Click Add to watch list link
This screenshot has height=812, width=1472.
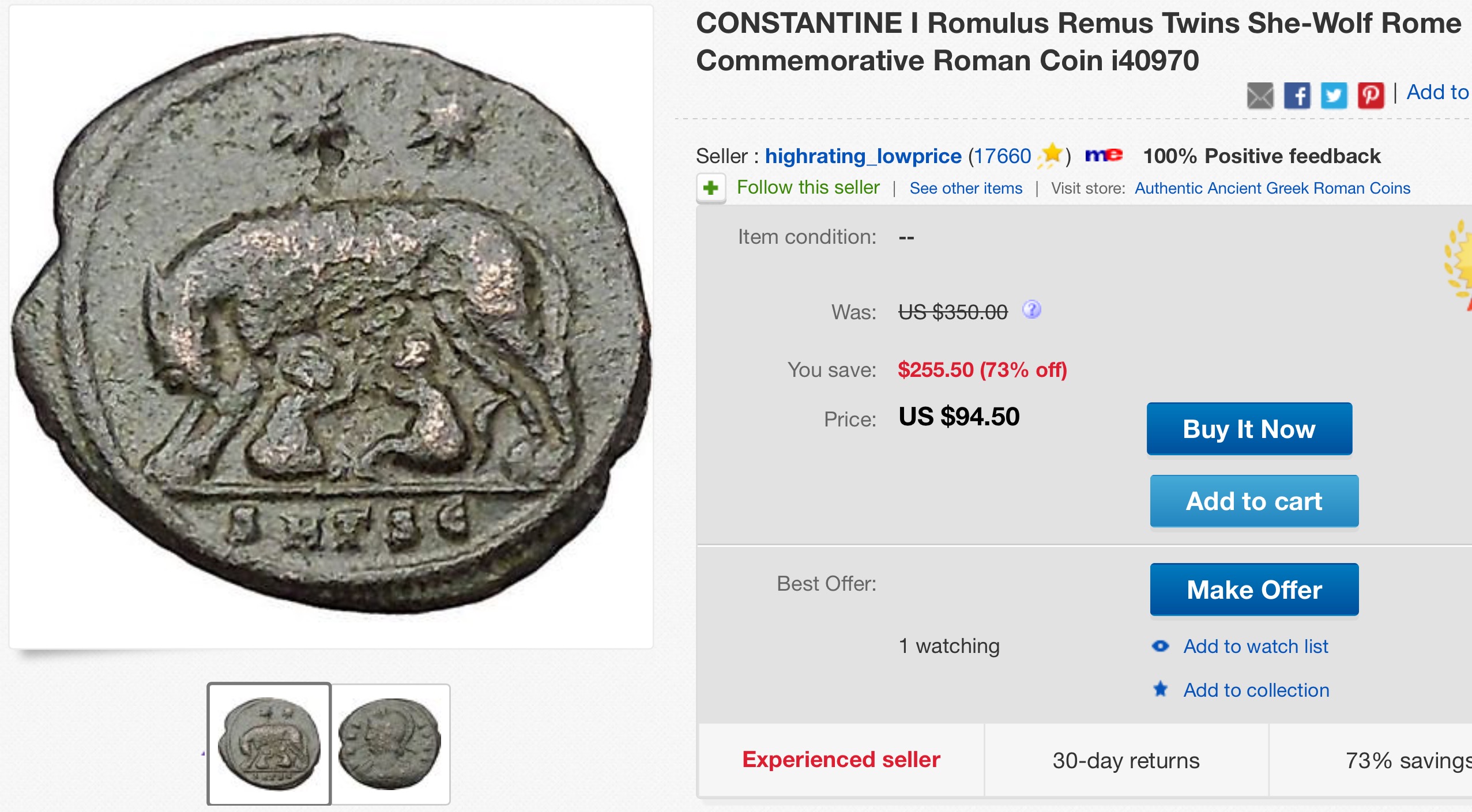[1256, 647]
